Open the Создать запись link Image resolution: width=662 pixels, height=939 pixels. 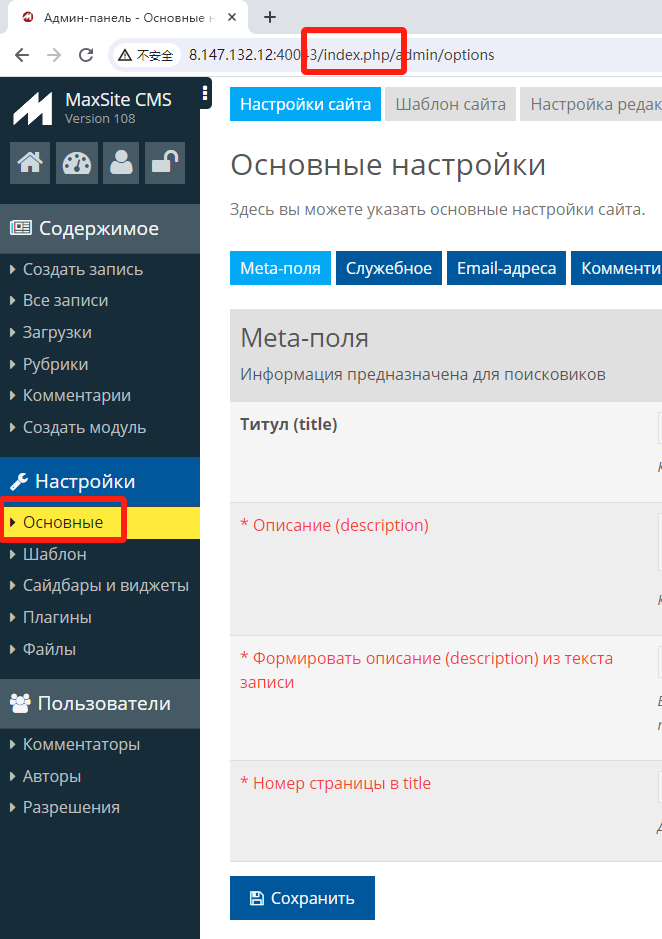click(83, 269)
